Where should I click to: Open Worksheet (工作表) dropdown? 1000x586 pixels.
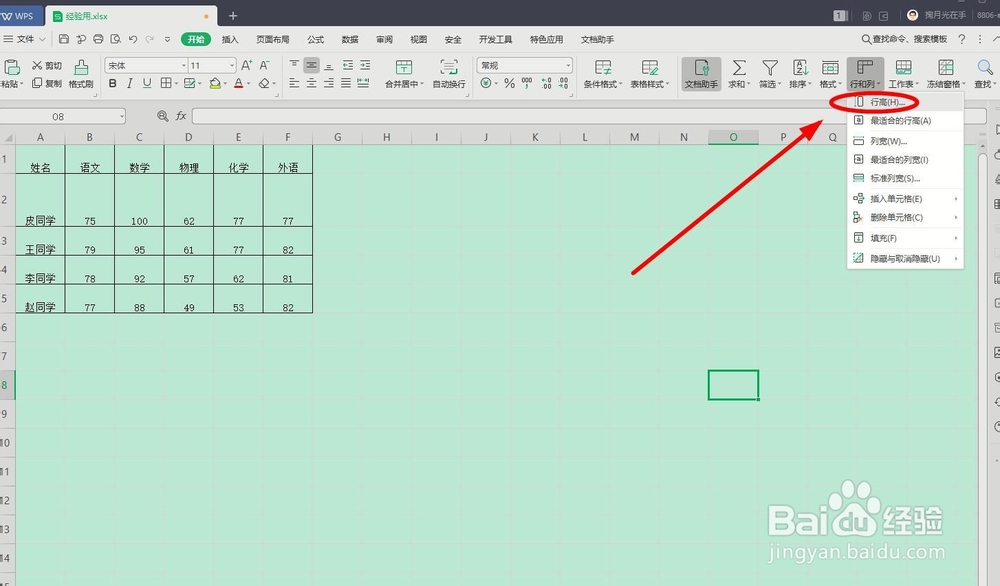(x=904, y=74)
